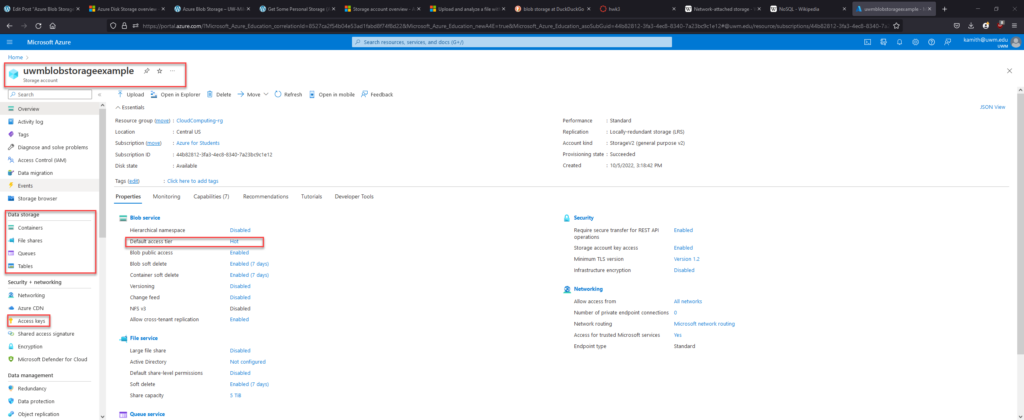The image size is (1024, 420).
Task: Open Cloud Shell from the top bar
Action: (867, 42)
